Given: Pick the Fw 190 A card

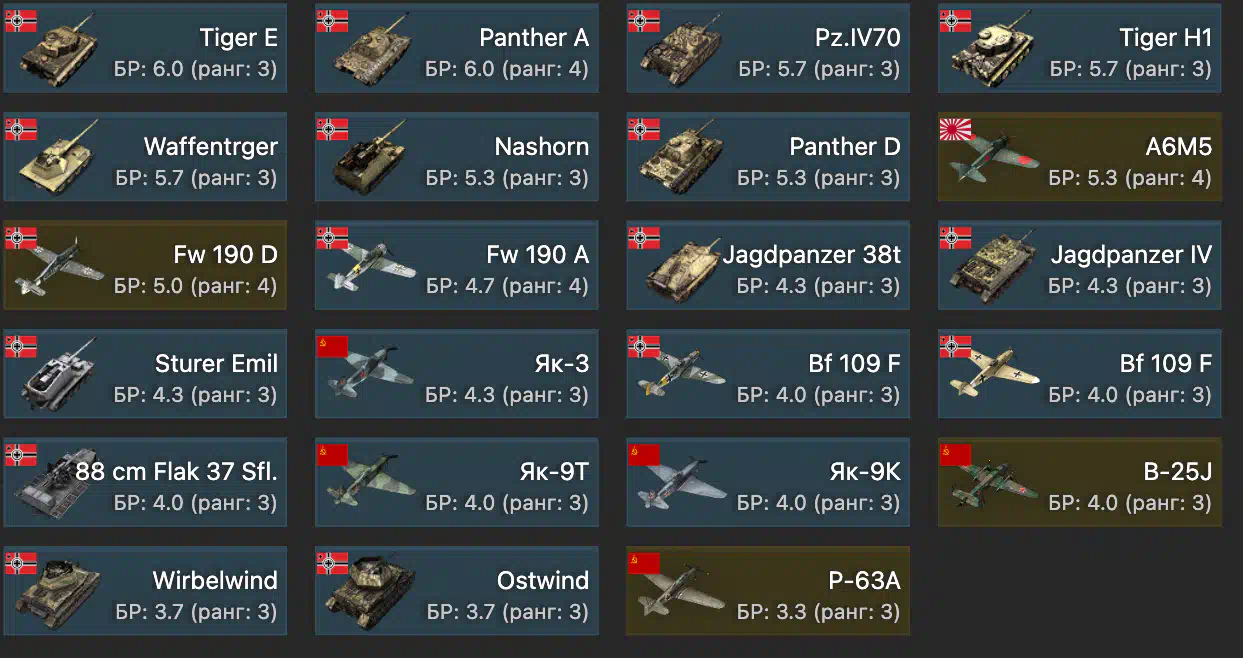Looking at the screenshot, I should [457, 265].
